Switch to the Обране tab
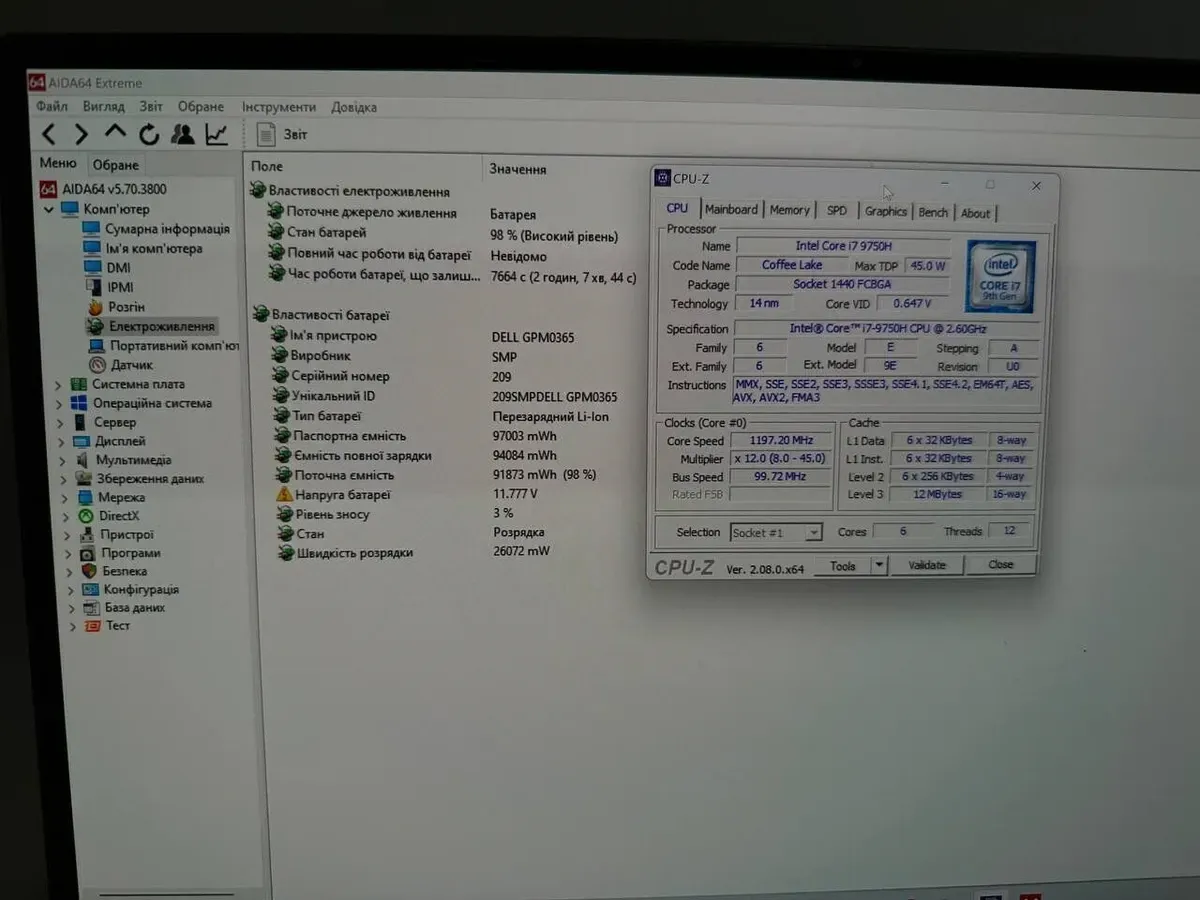This screenshot has width=1200, height=900. (x=116, y=165)
